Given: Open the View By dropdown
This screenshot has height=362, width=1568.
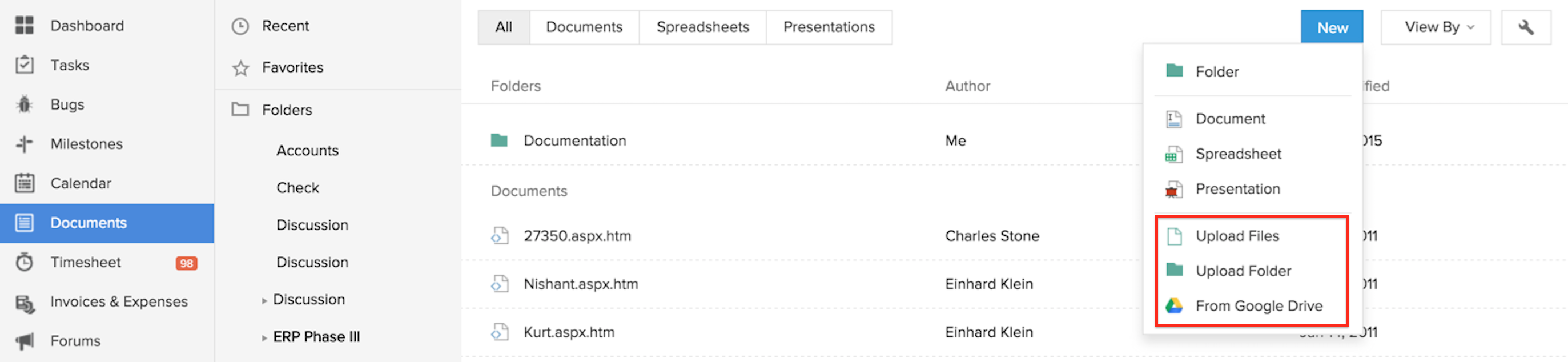Looking at the screenshot, I should tap(1436, 27).
